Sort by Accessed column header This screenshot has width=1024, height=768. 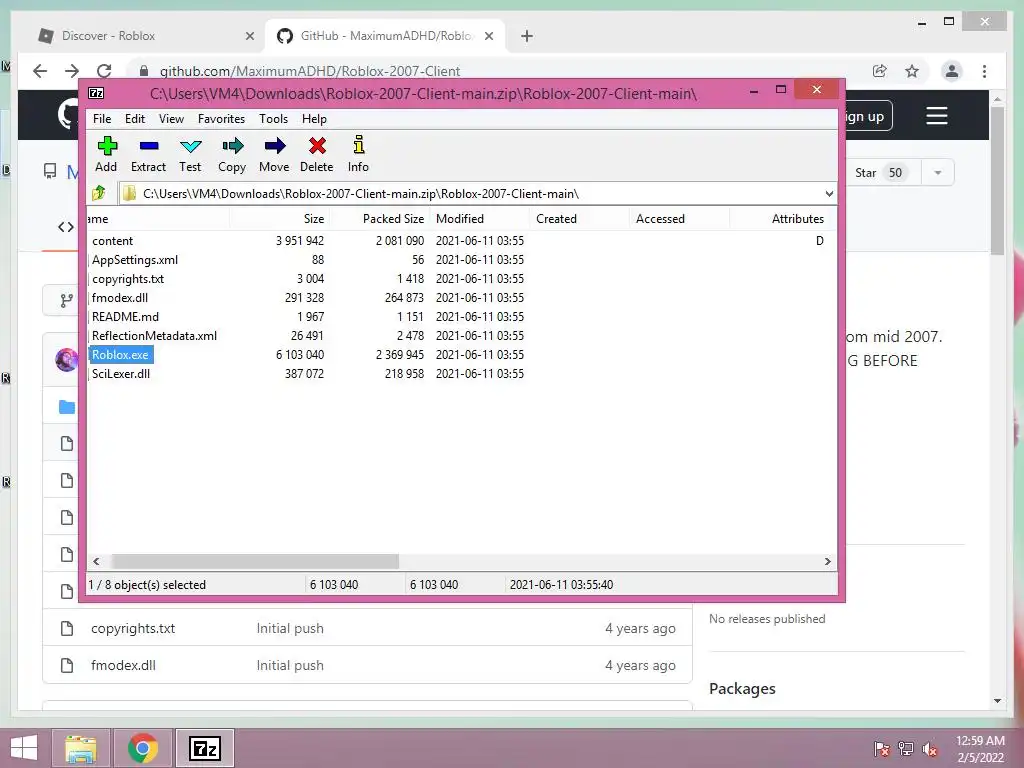pos(680,219)
